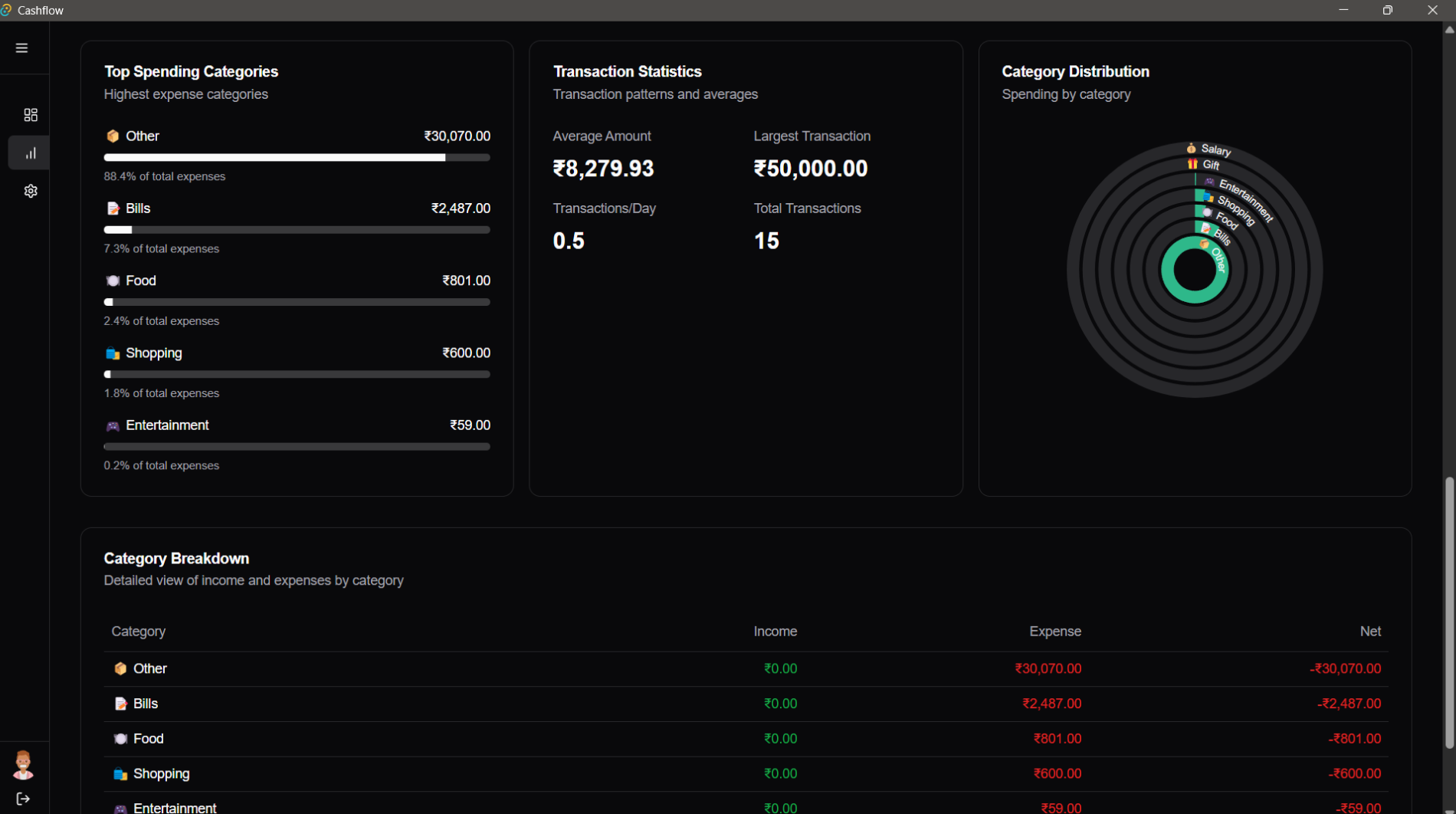1456x814 pixels.
Task: Click the Bills spending progress bar
Action: (x=297, y=230)
